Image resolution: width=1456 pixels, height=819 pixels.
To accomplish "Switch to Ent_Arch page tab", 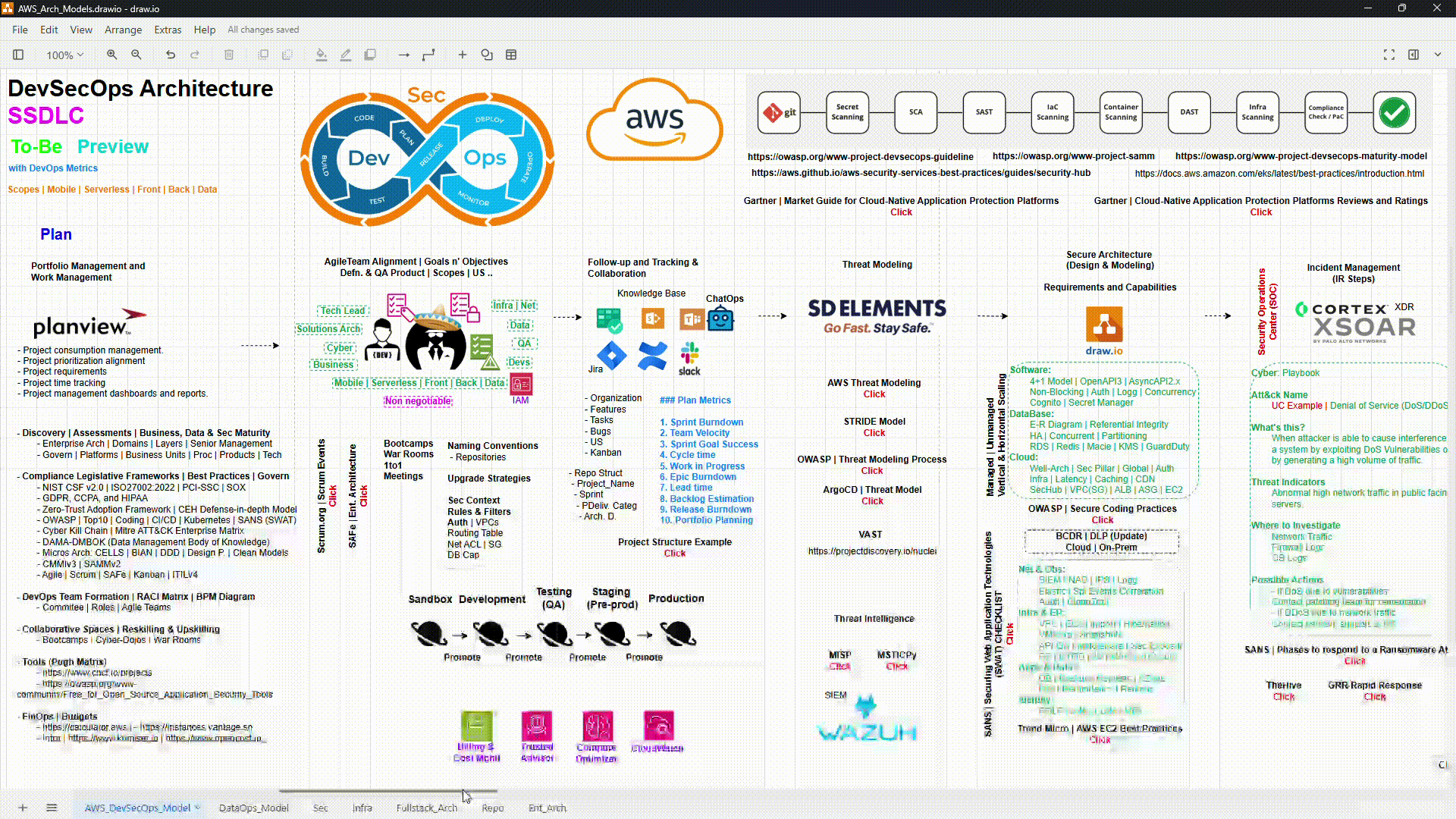I will [548, 808].
